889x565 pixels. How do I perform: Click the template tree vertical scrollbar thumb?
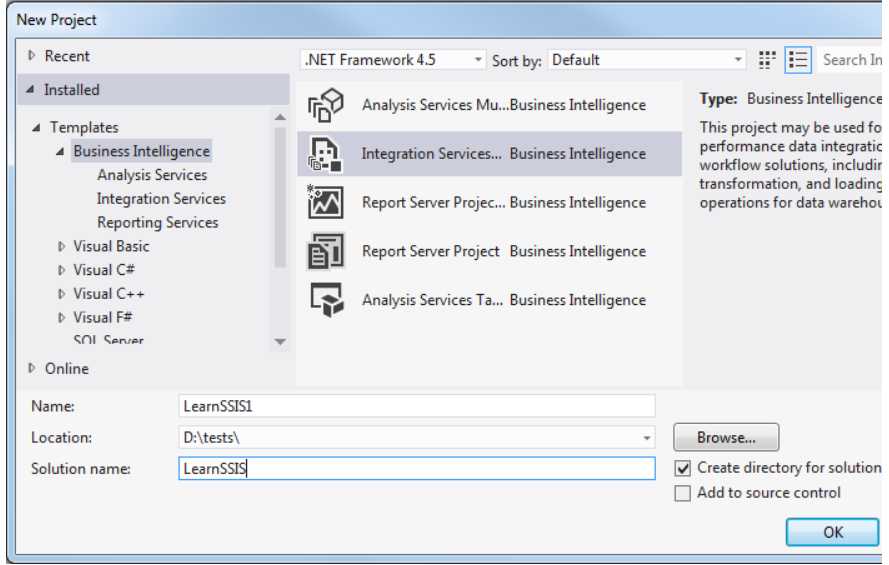point(280,197)
